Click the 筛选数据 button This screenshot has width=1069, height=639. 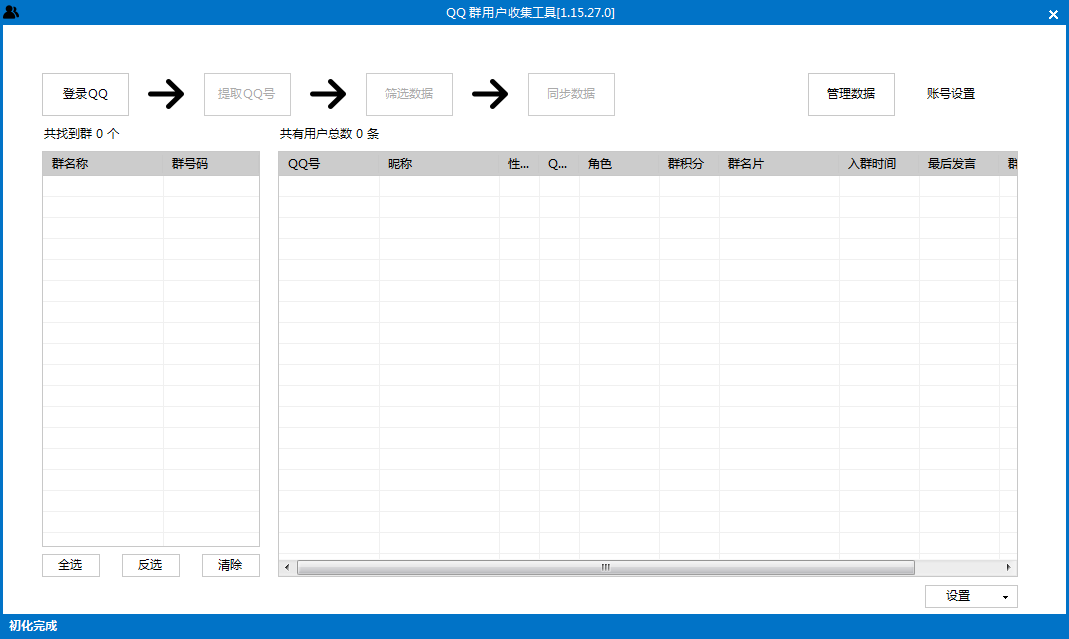pyautogui.click(x=409, y=94)
